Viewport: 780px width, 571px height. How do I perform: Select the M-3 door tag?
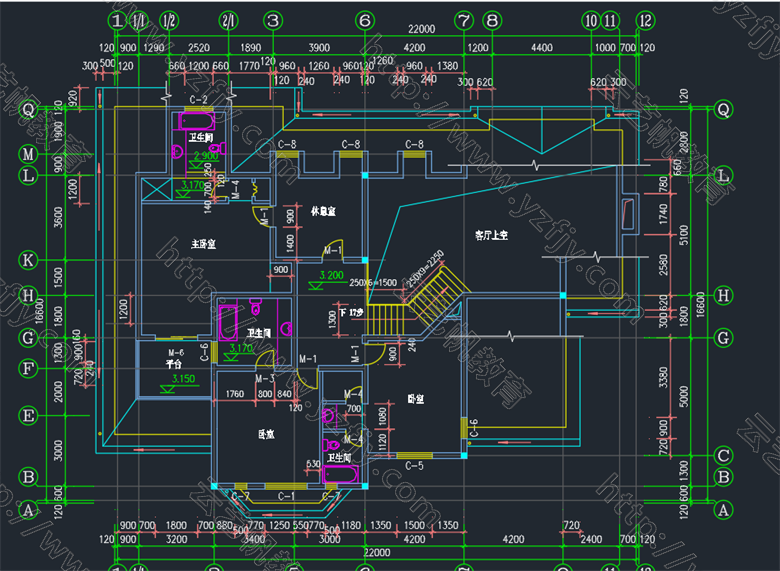pos(265,379)
